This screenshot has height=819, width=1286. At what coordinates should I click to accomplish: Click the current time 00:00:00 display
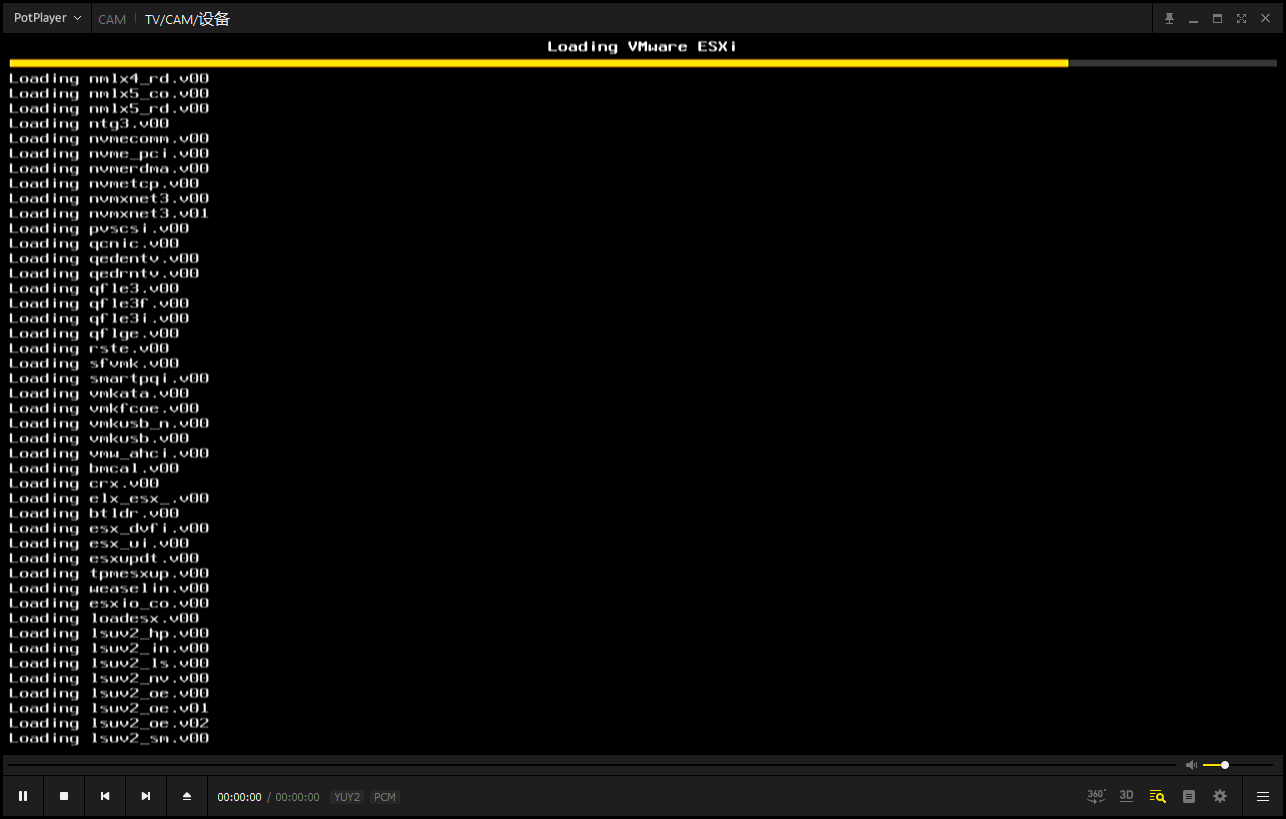click(239, 797)
